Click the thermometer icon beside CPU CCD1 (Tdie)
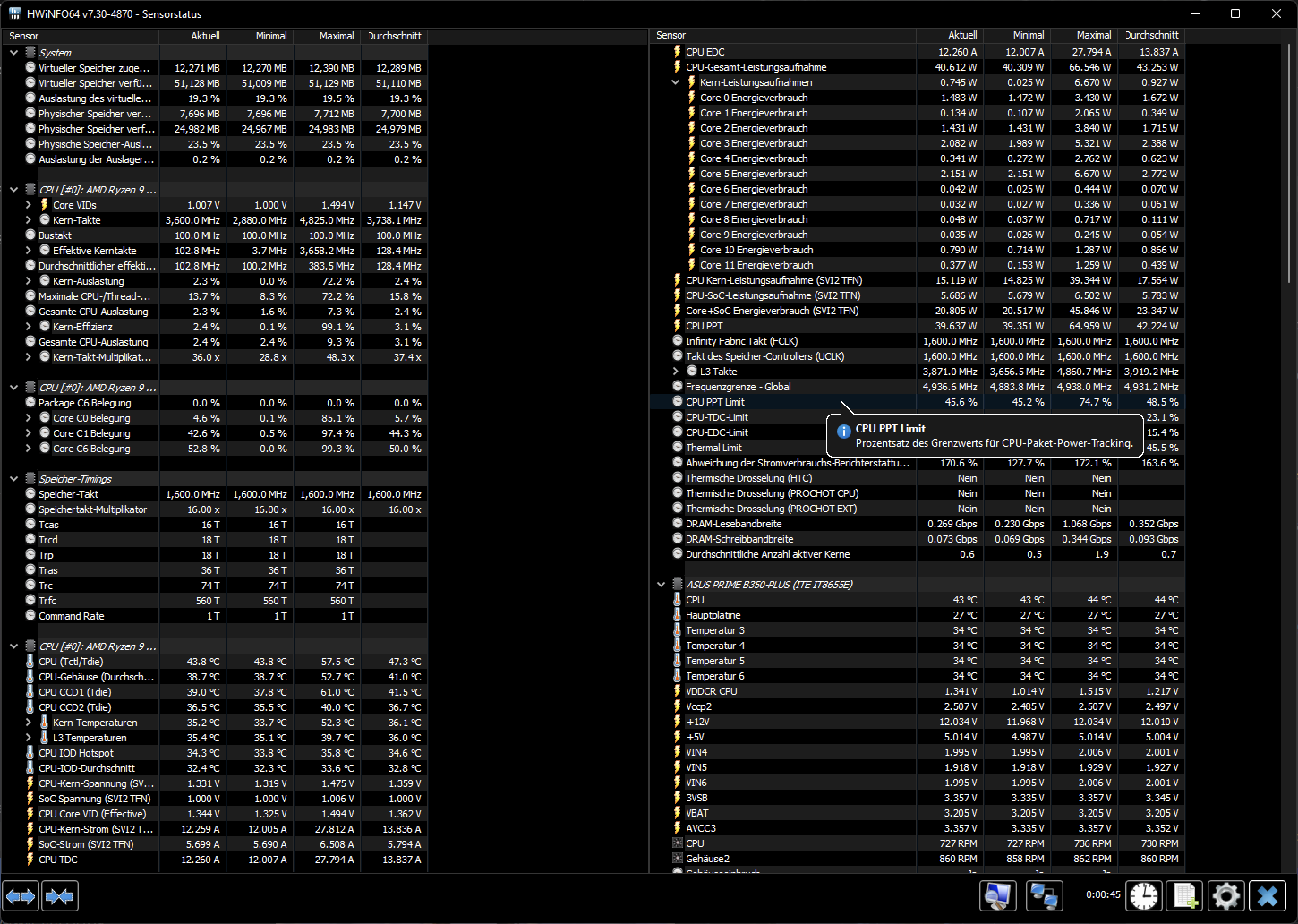This screenshot has height=924, width=1298. pyautogui.click(x=30, y=692)
